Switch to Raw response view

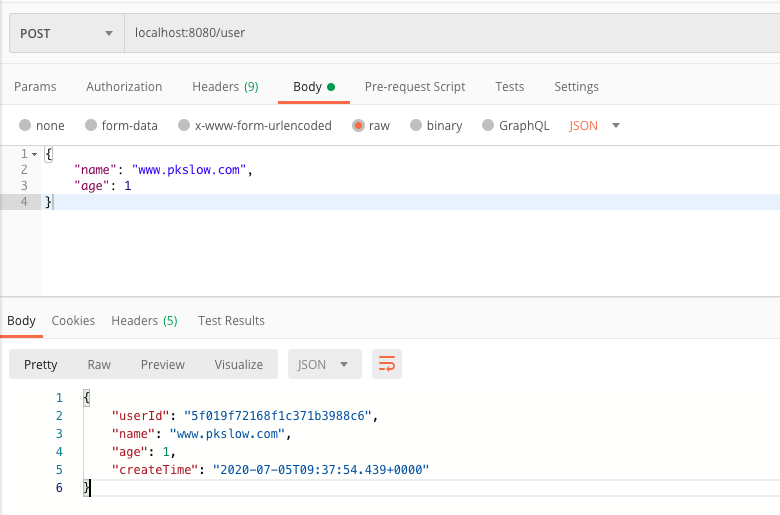[x=99, y=364]
